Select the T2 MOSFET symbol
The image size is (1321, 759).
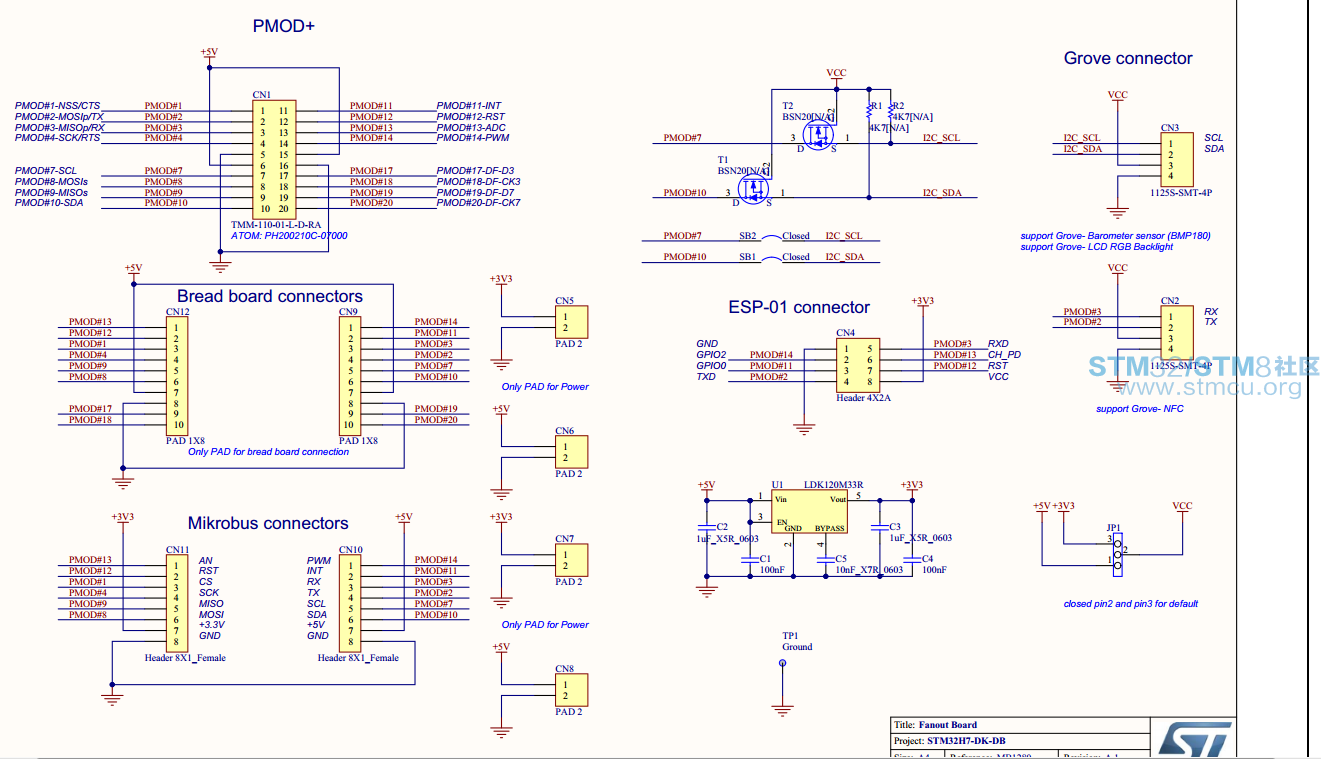[818, 134]
